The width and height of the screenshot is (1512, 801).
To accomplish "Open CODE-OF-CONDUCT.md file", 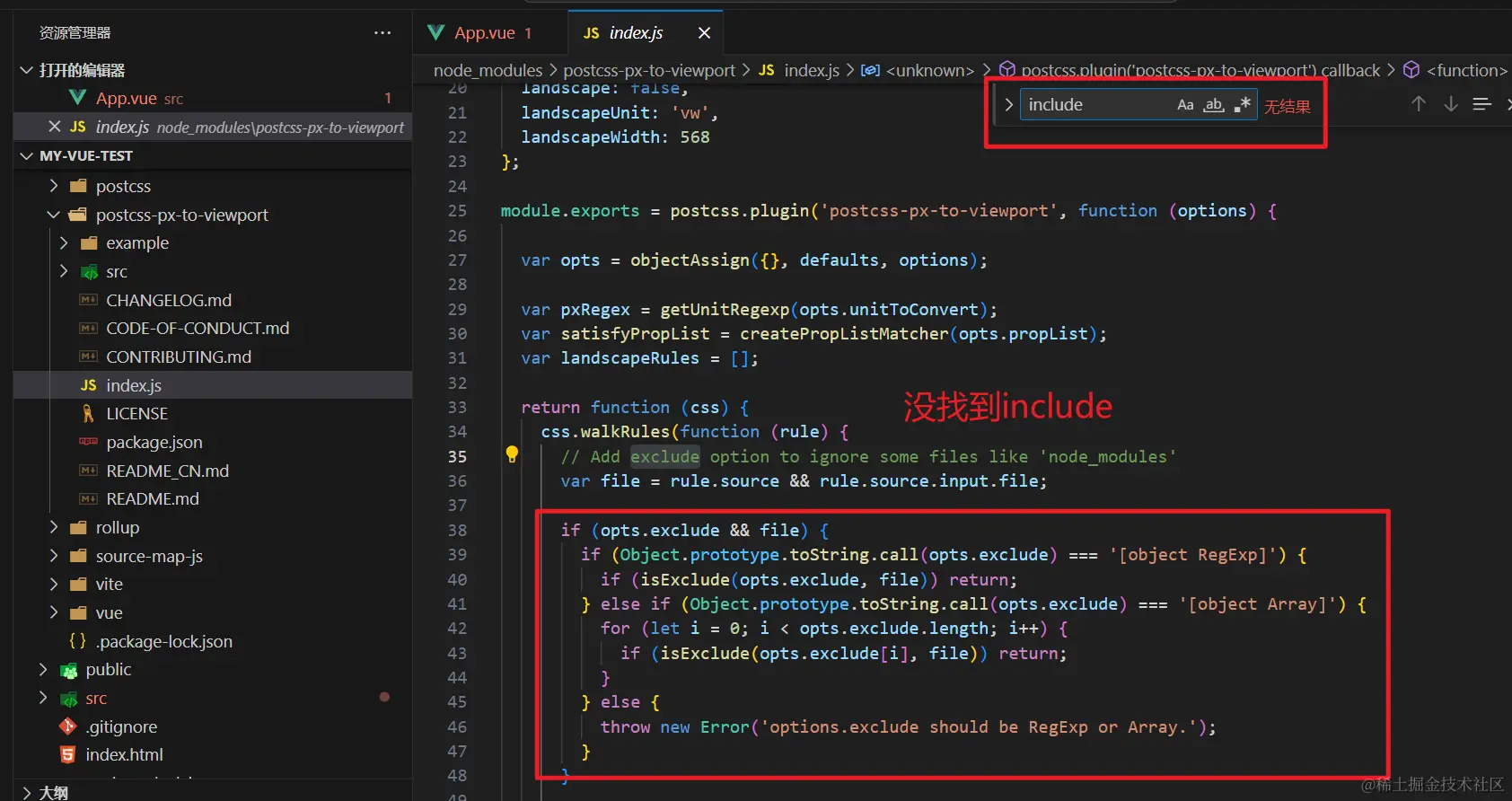I will 198,329.
